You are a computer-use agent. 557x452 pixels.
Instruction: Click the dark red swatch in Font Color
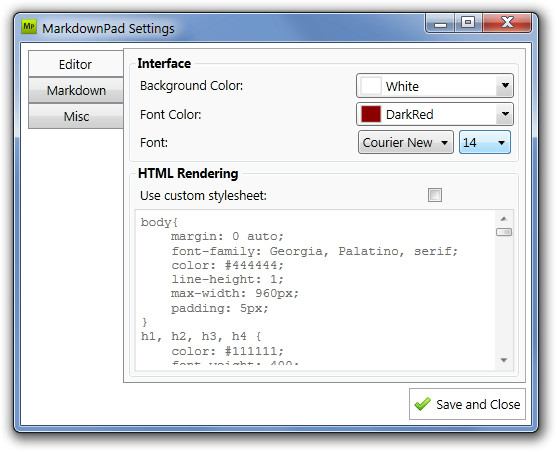(x=371, y=114)
